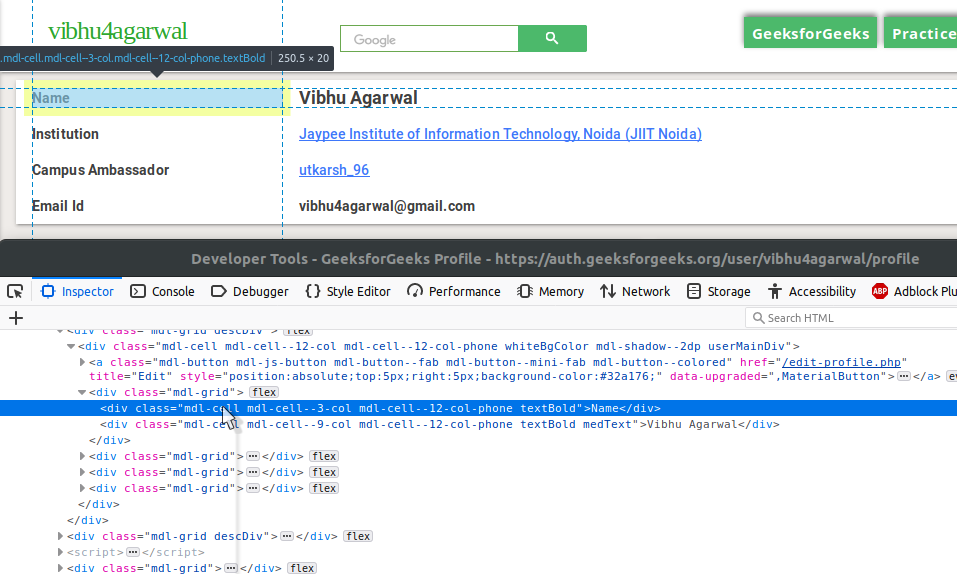957x574 pixels.
Task: Switch to the Debugger tab
Action: click(x=250, y=291)
